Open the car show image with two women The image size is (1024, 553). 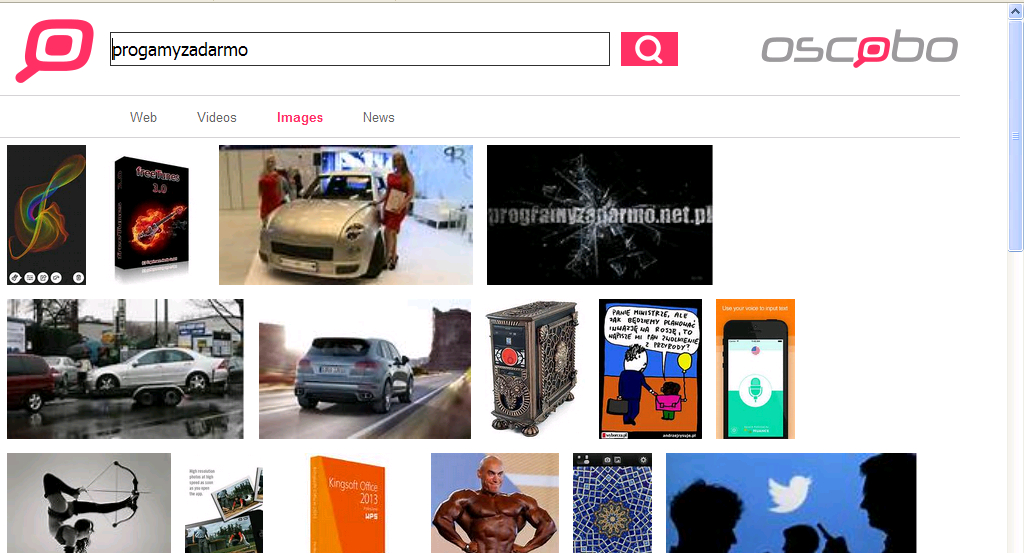point(346,215)
